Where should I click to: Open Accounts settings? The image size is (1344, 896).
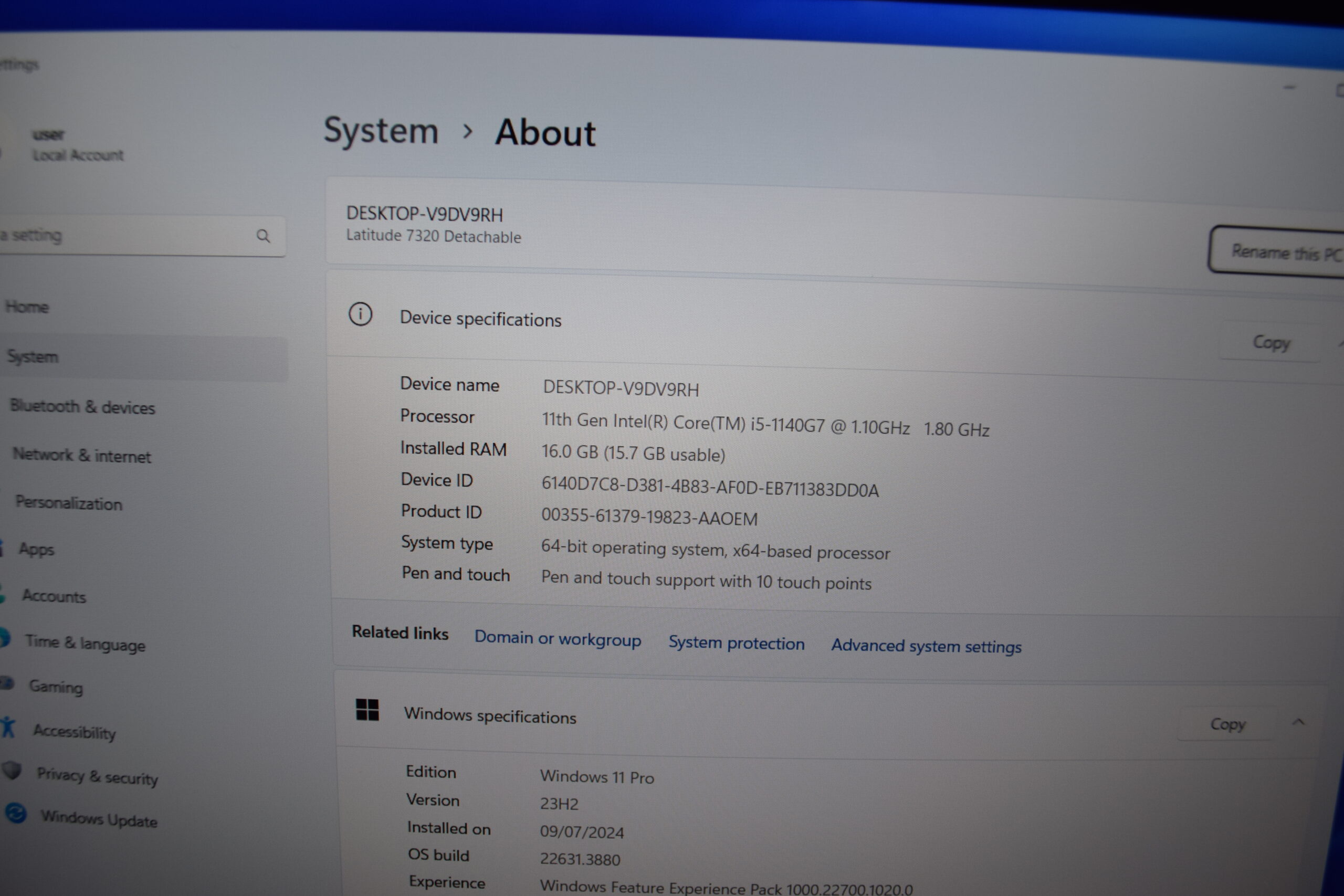pos(54,596)
